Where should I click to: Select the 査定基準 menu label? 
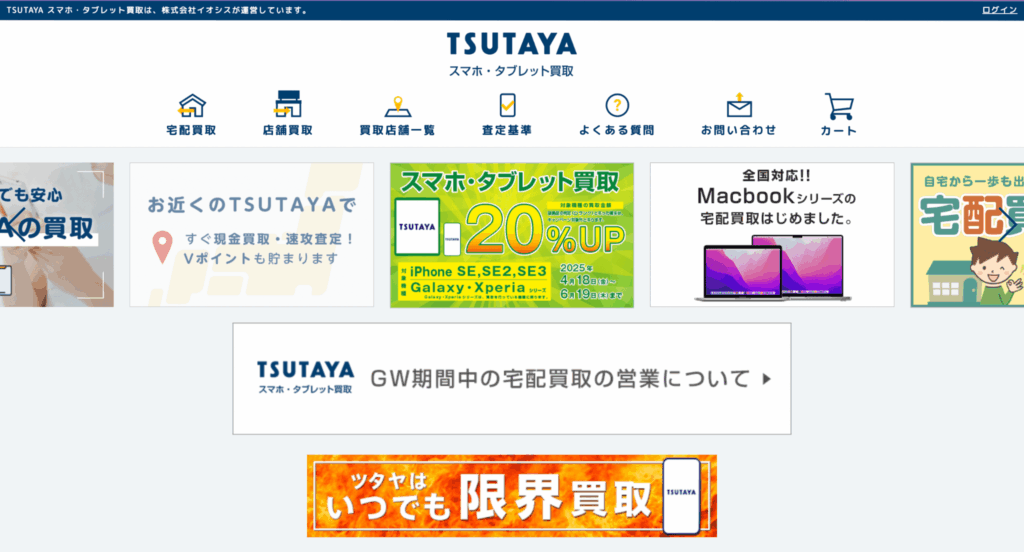(507, 130)
